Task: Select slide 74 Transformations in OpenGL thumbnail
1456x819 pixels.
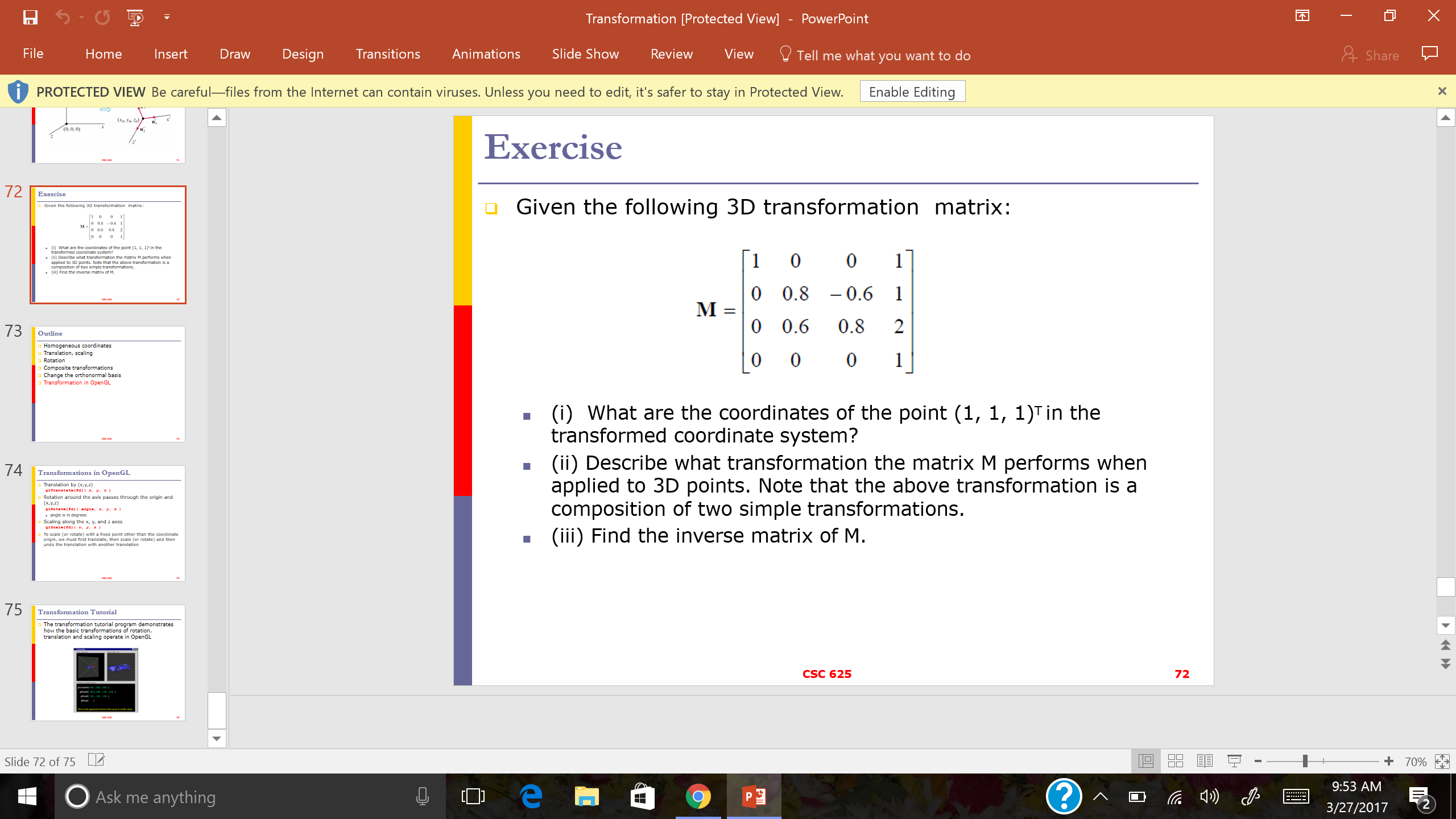Action: (x=108, y=523)
